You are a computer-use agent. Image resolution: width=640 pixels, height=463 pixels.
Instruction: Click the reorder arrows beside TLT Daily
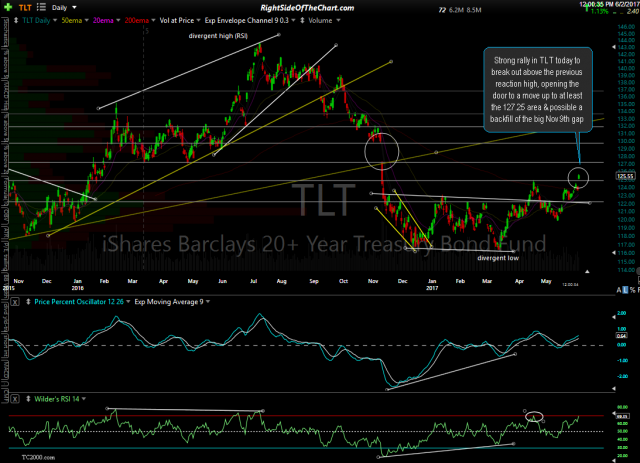(16, 20)
